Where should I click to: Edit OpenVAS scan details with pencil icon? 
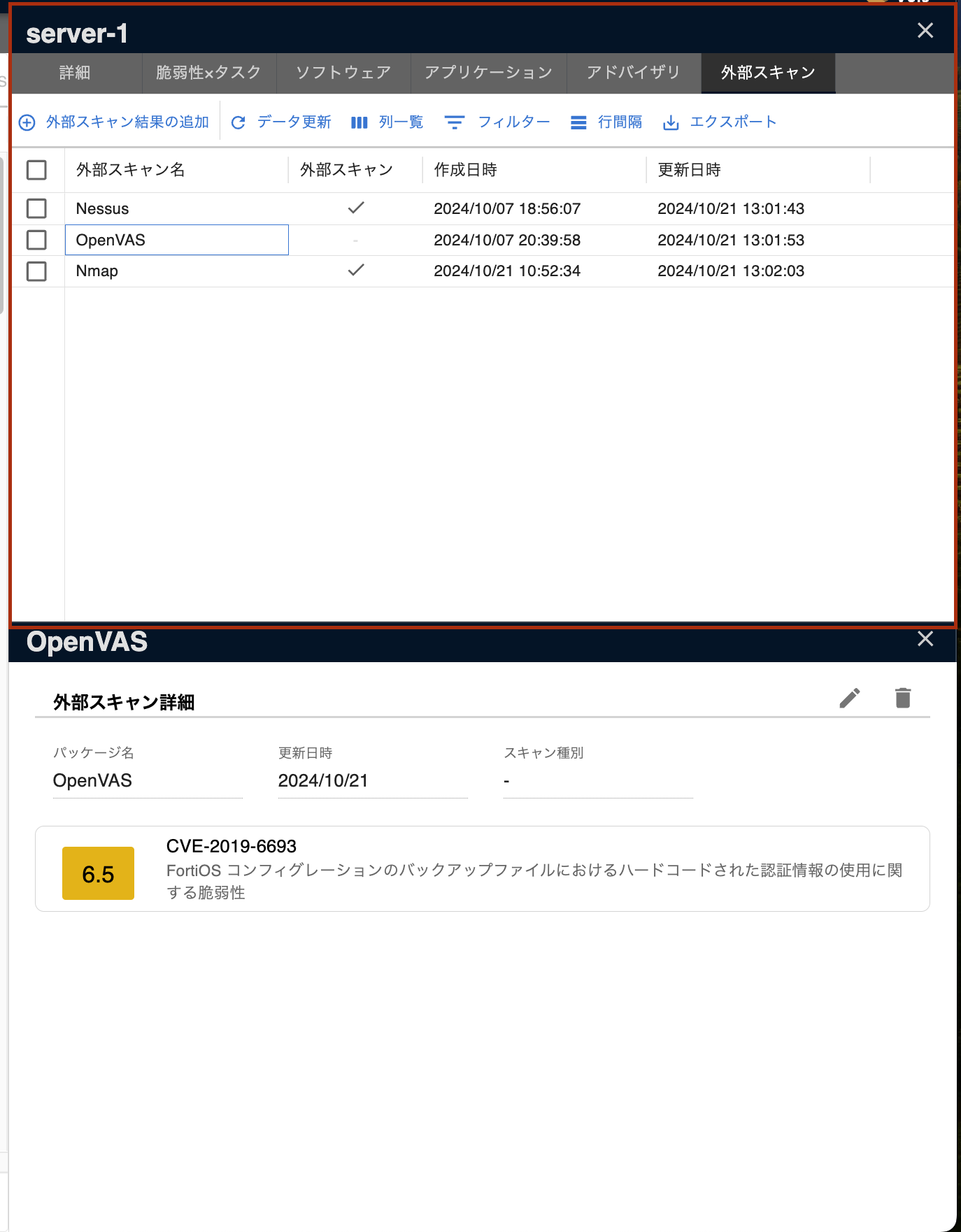(x=850, y=698)
